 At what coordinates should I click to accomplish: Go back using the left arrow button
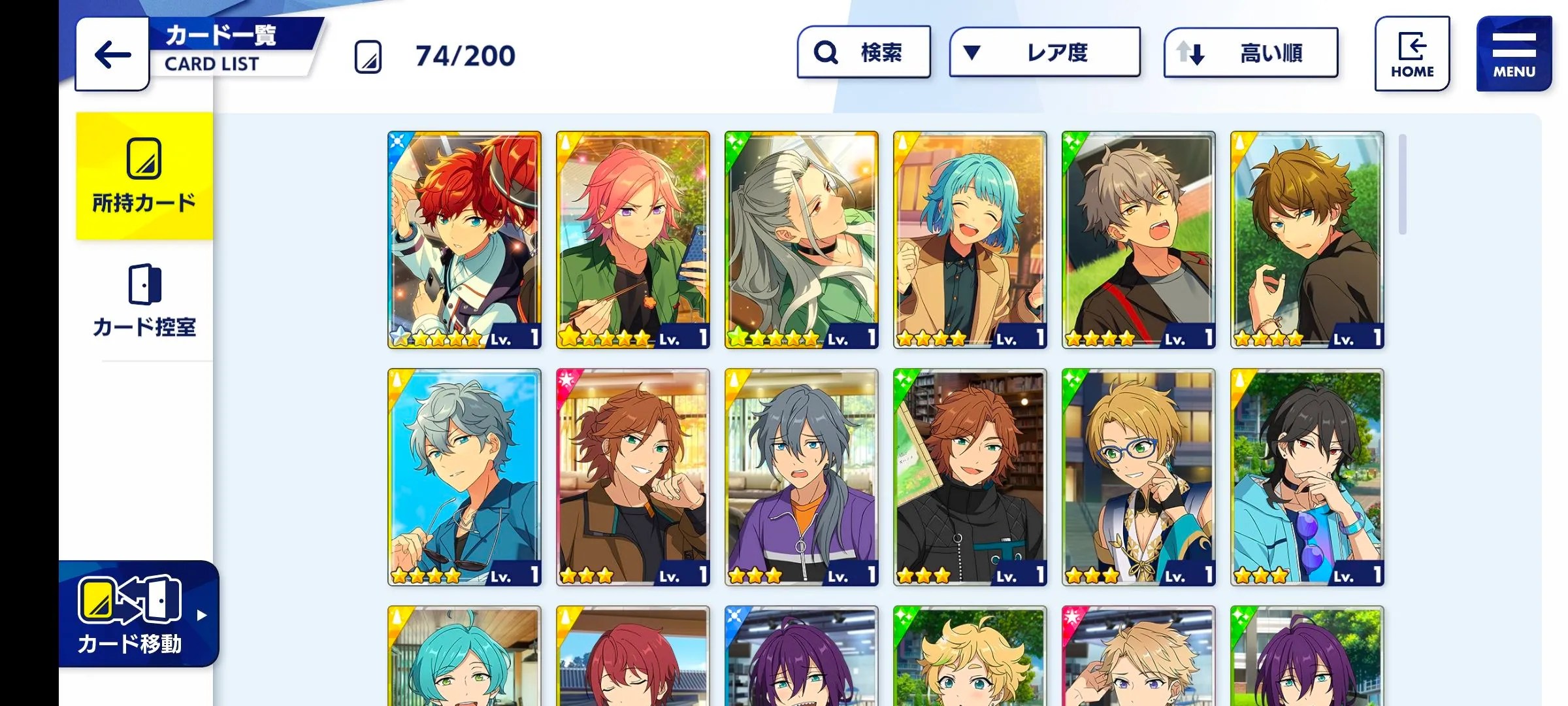pos(112,54)
